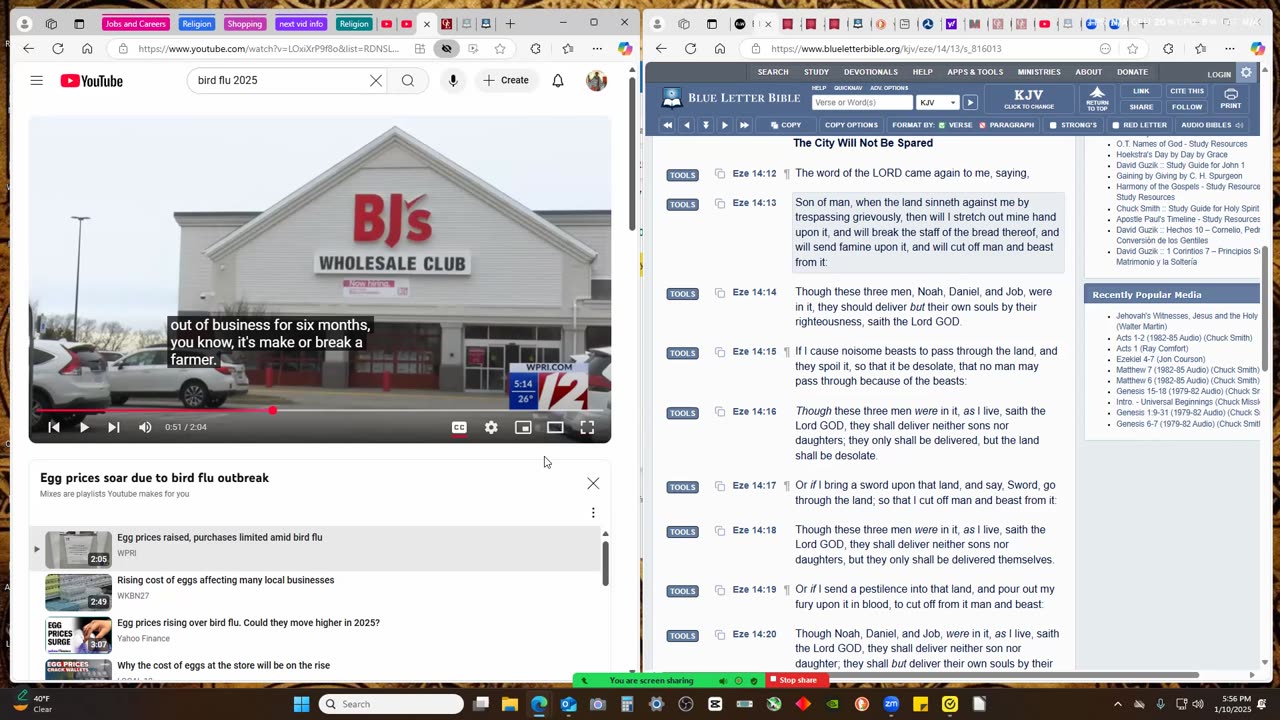Select the VERSE format option
This screenshot has width=1280, height=720.
click(956, 125)
